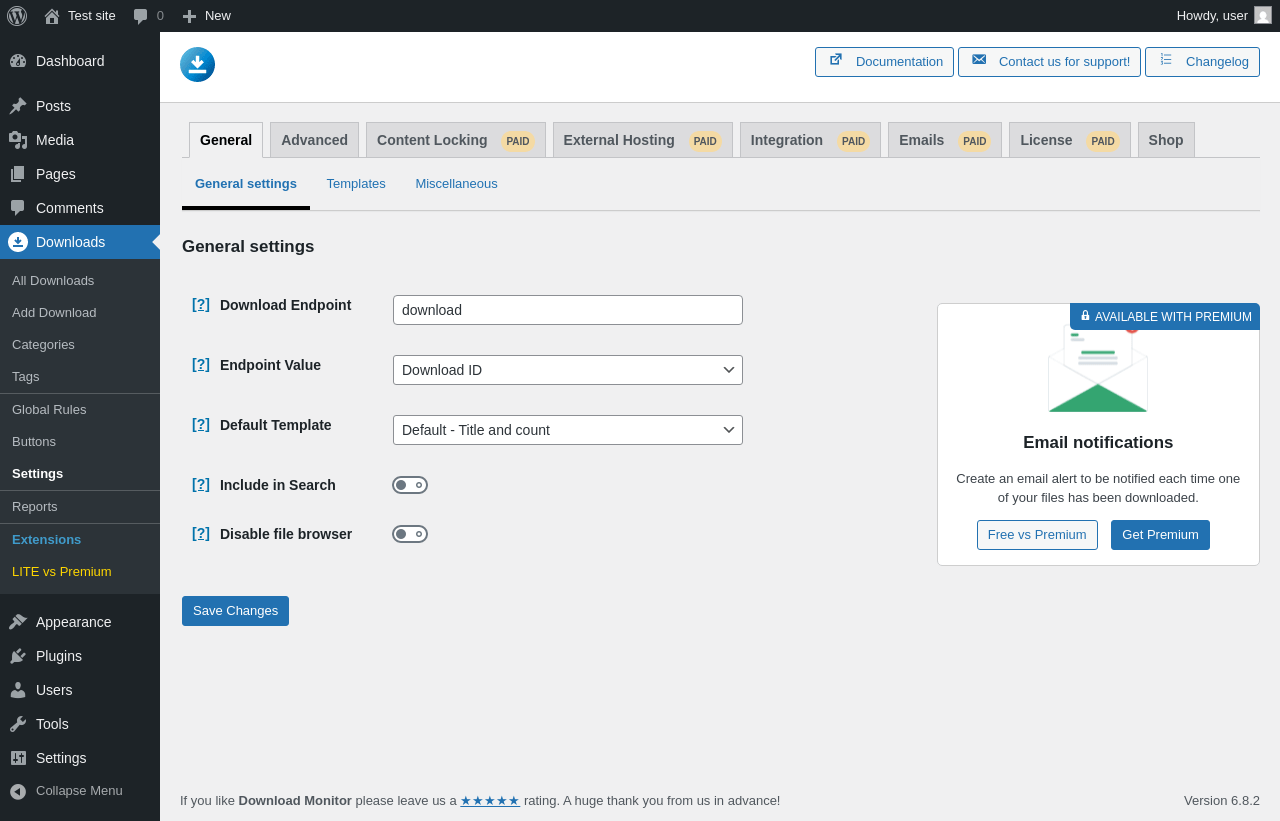Click into the Download Endpoint text field

point(568,310)
